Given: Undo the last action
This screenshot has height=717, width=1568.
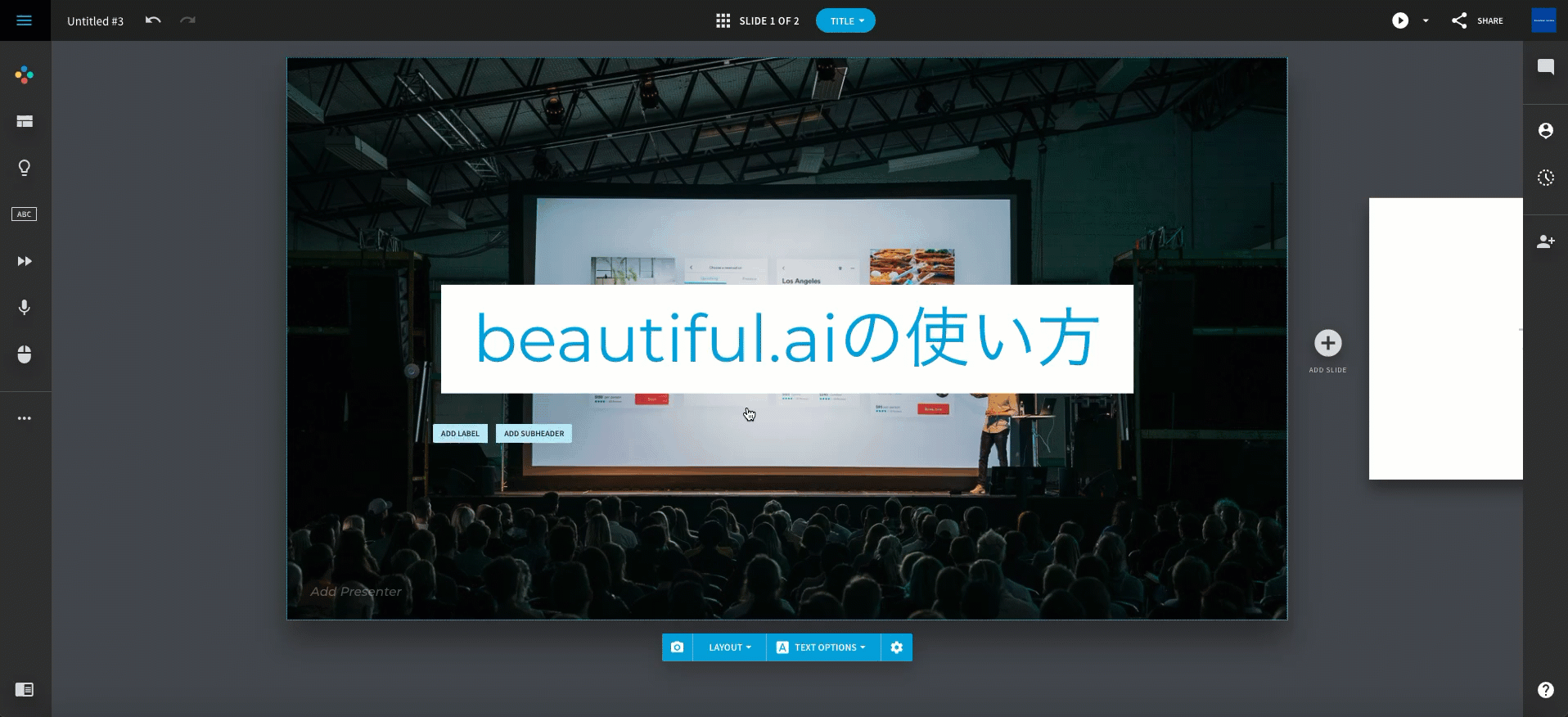Looking at the screenshot, I should pos(153,20).
